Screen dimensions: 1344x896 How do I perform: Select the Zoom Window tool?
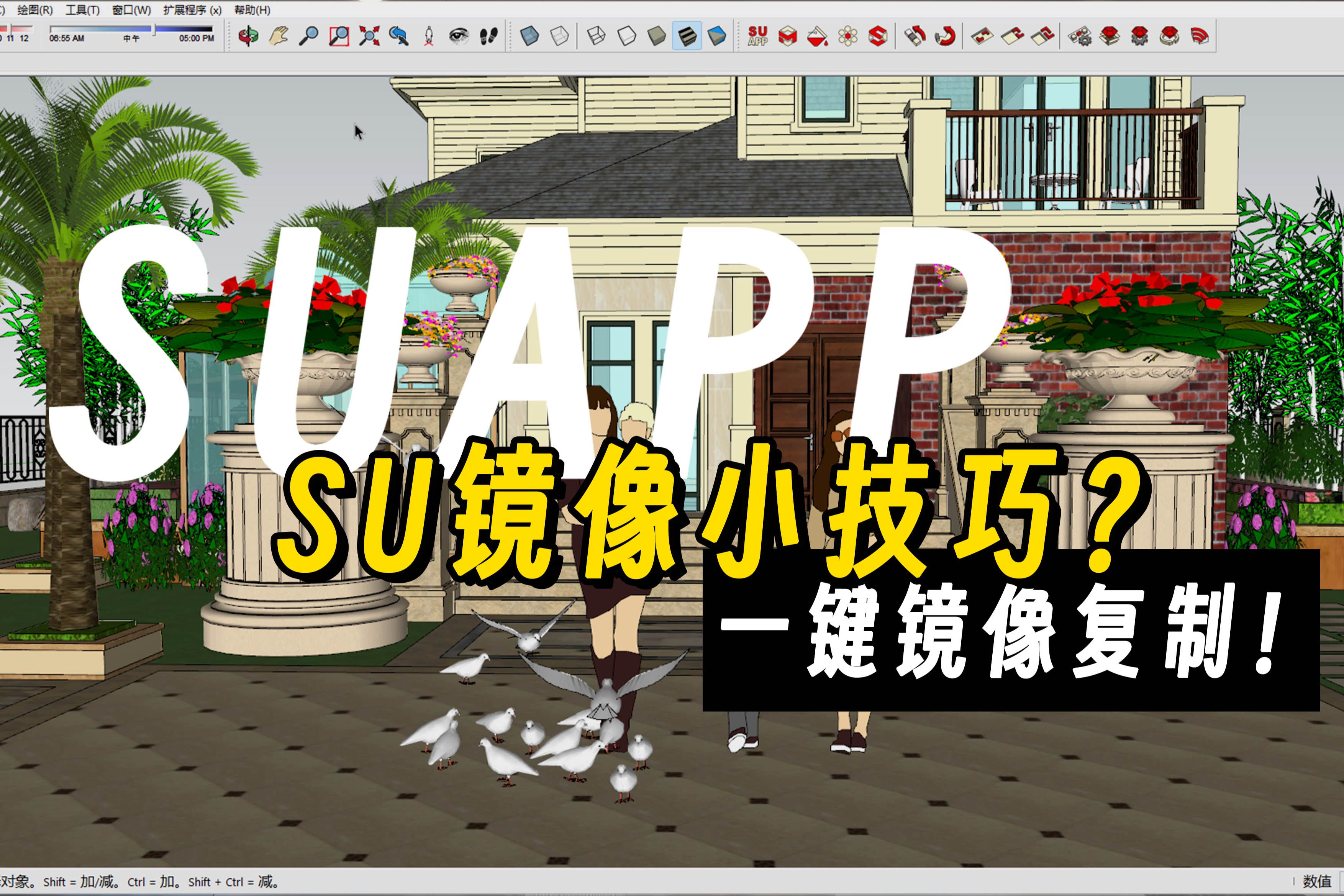339,36
